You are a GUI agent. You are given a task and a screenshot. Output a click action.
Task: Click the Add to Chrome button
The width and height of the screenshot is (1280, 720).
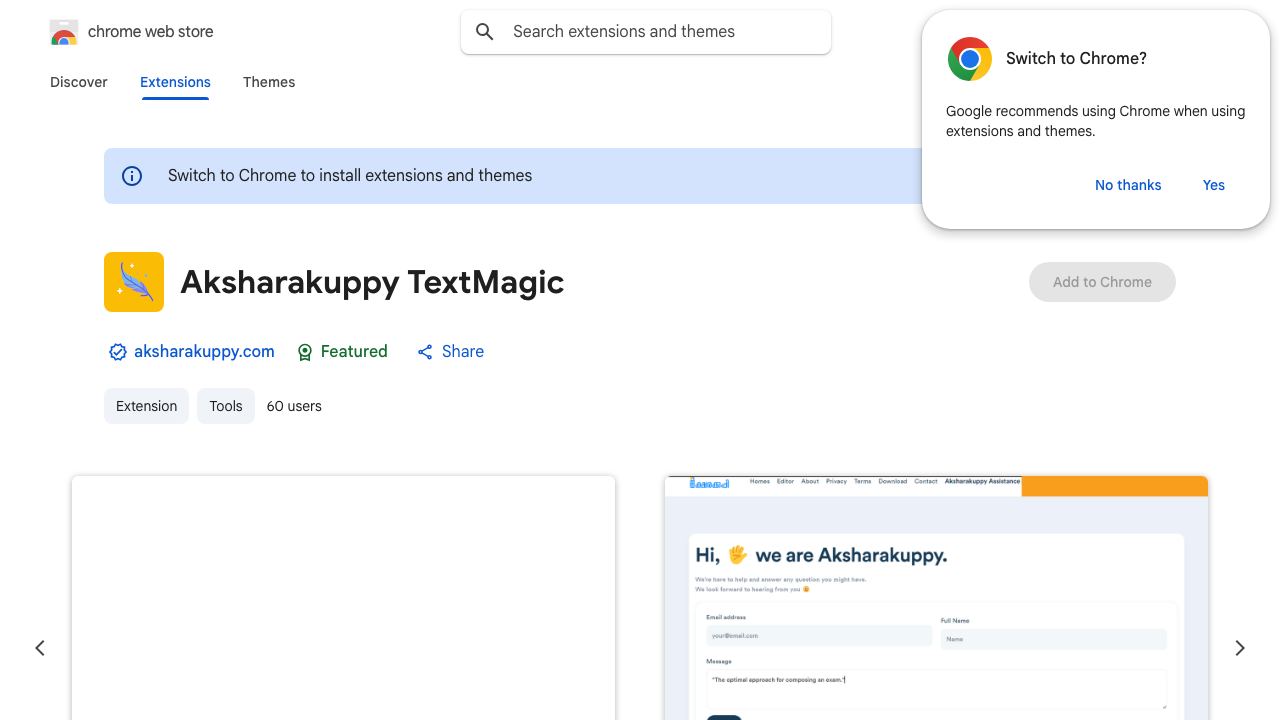1102,282
